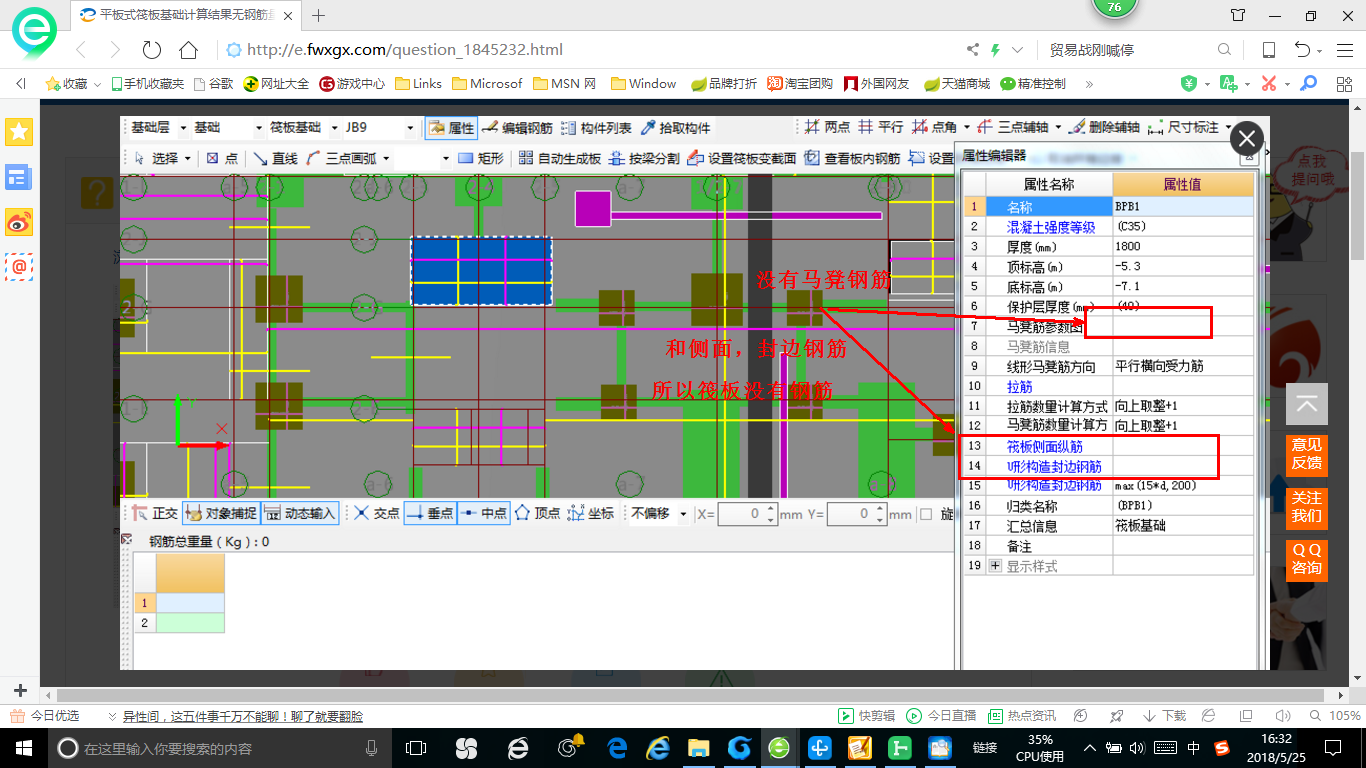Open sidebar favorites star icon

point(20,131)
